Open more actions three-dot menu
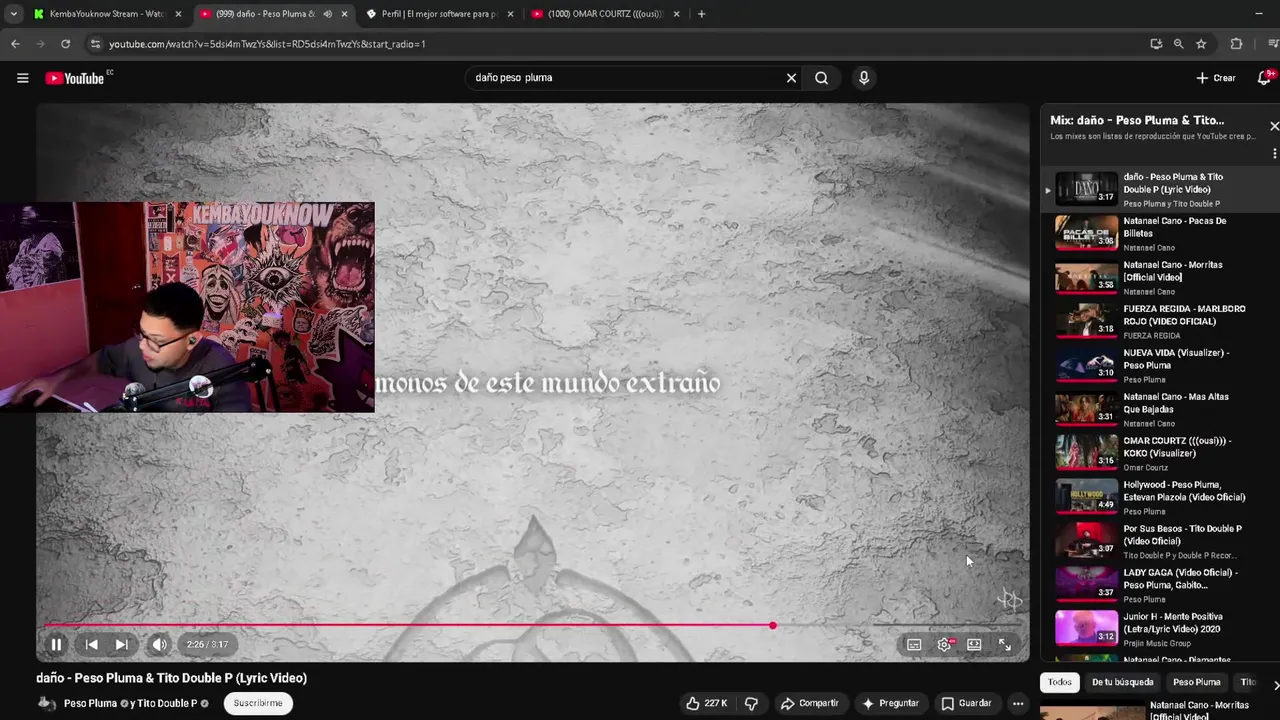 pyautogui.click(x=1018, y=703)
